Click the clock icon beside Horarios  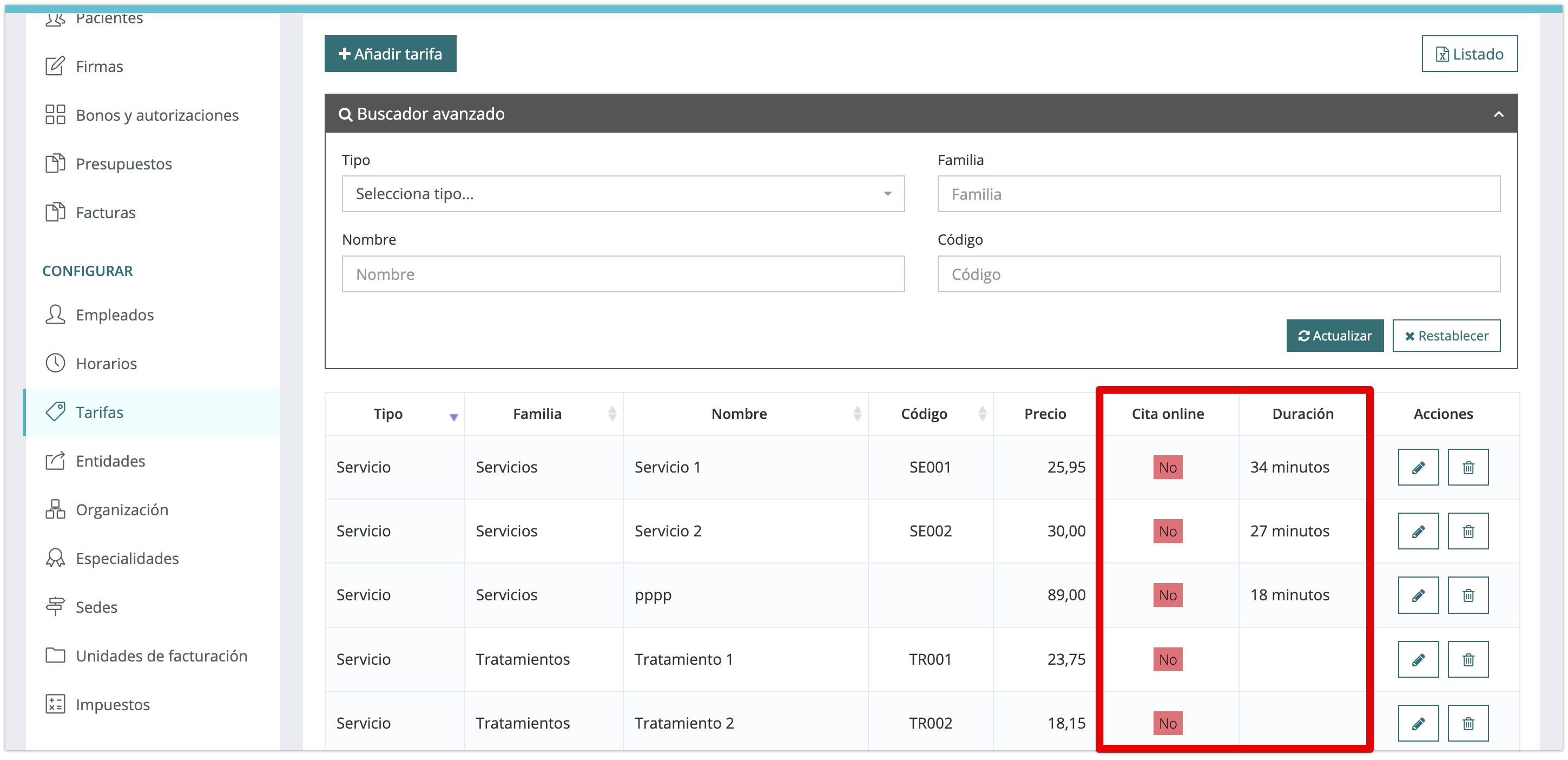coord(55,363)
